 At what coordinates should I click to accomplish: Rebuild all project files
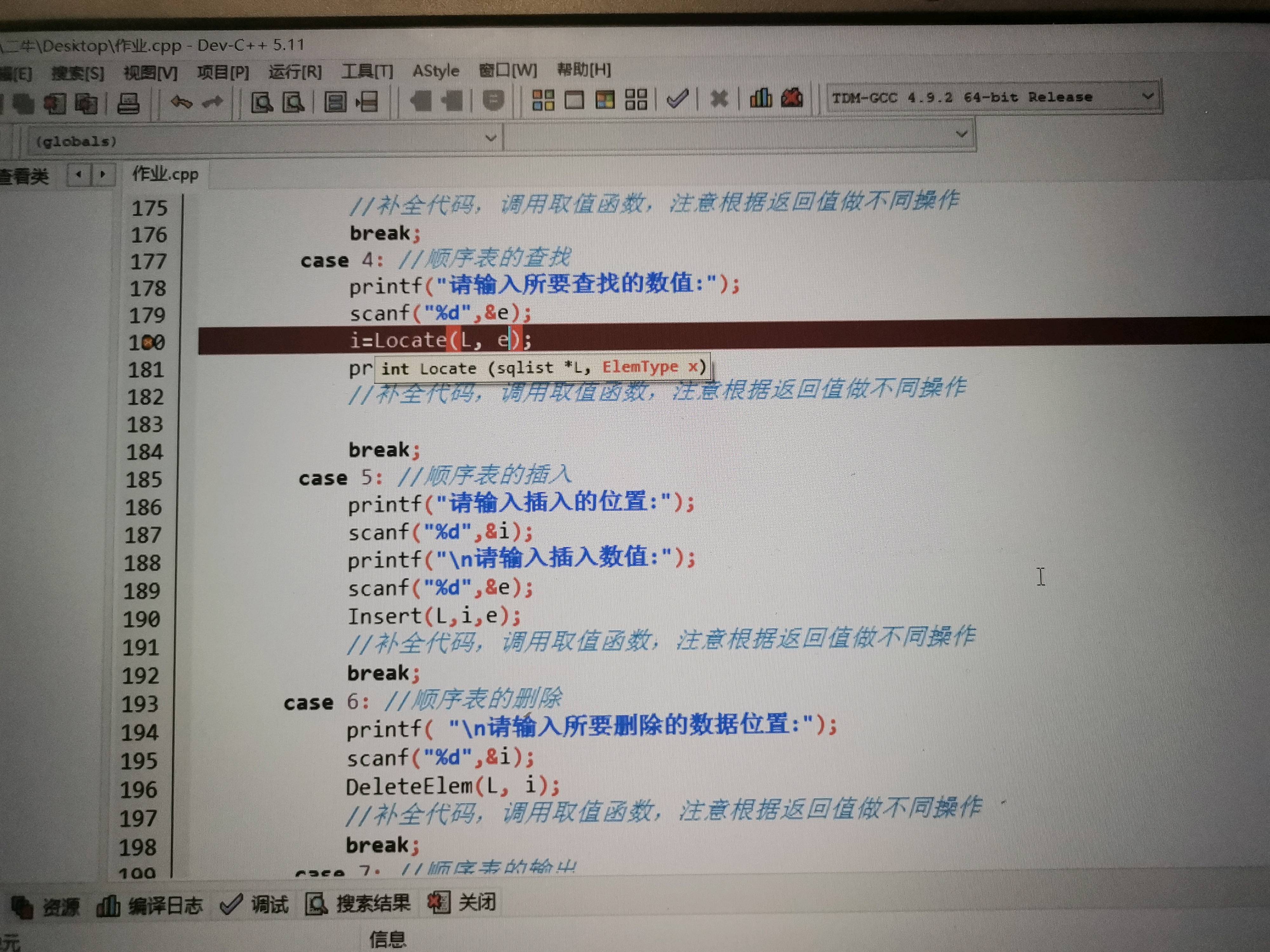tap(636, 99)
